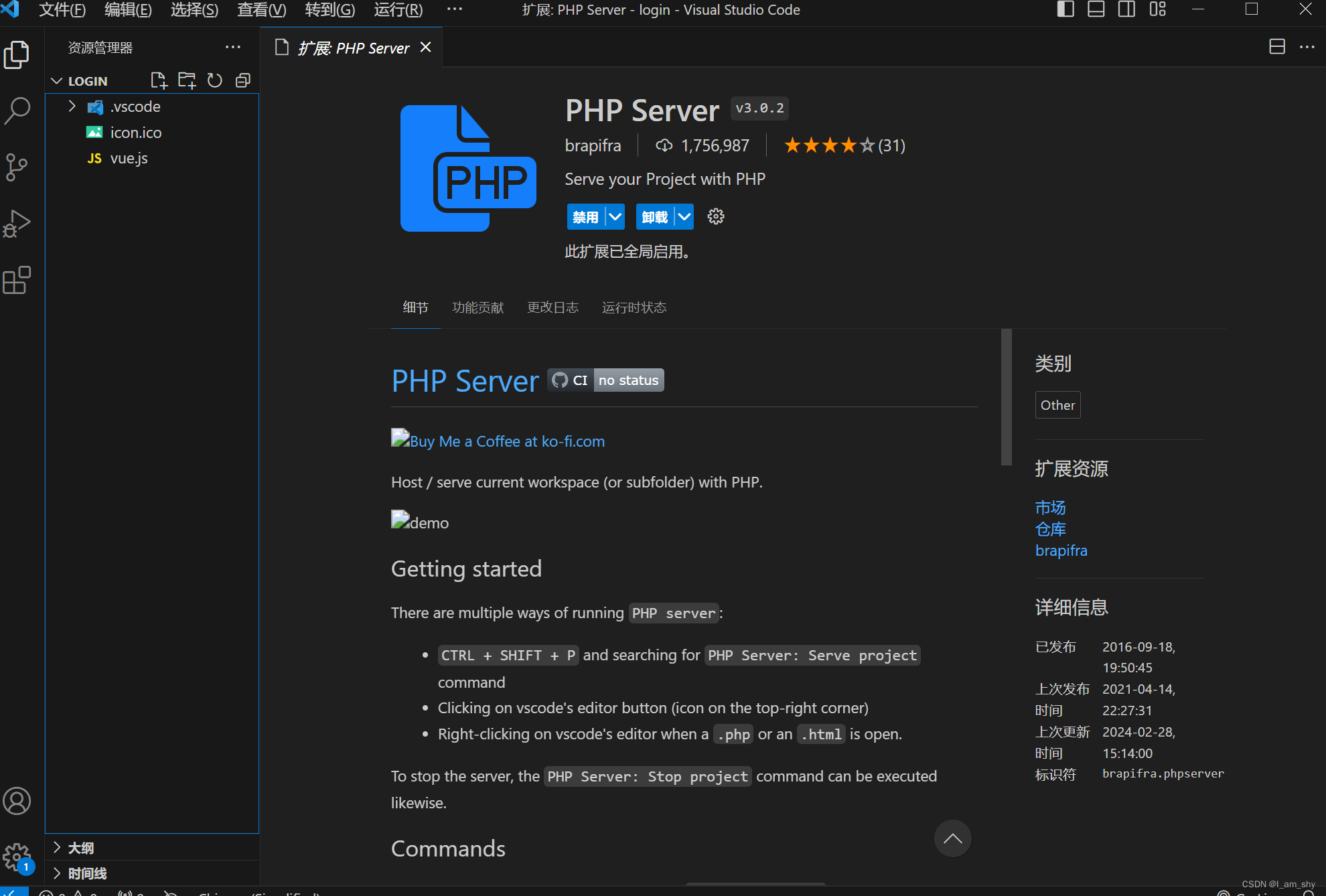Open the Run and Debug view

[x=17, y=224]
